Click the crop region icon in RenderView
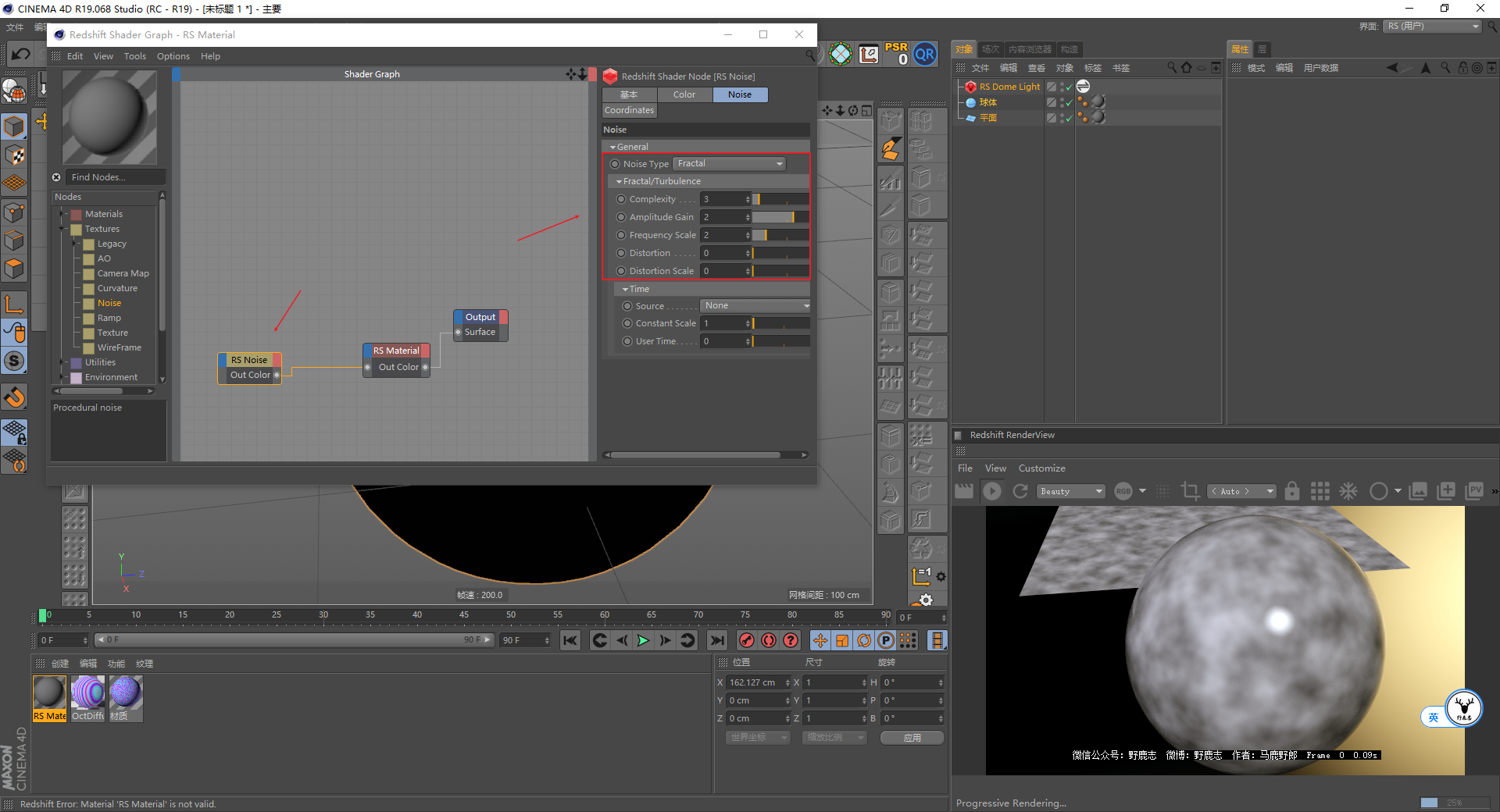This screenshot has width=1500, height=812. pyautogui.click(x=1190, y=491)
